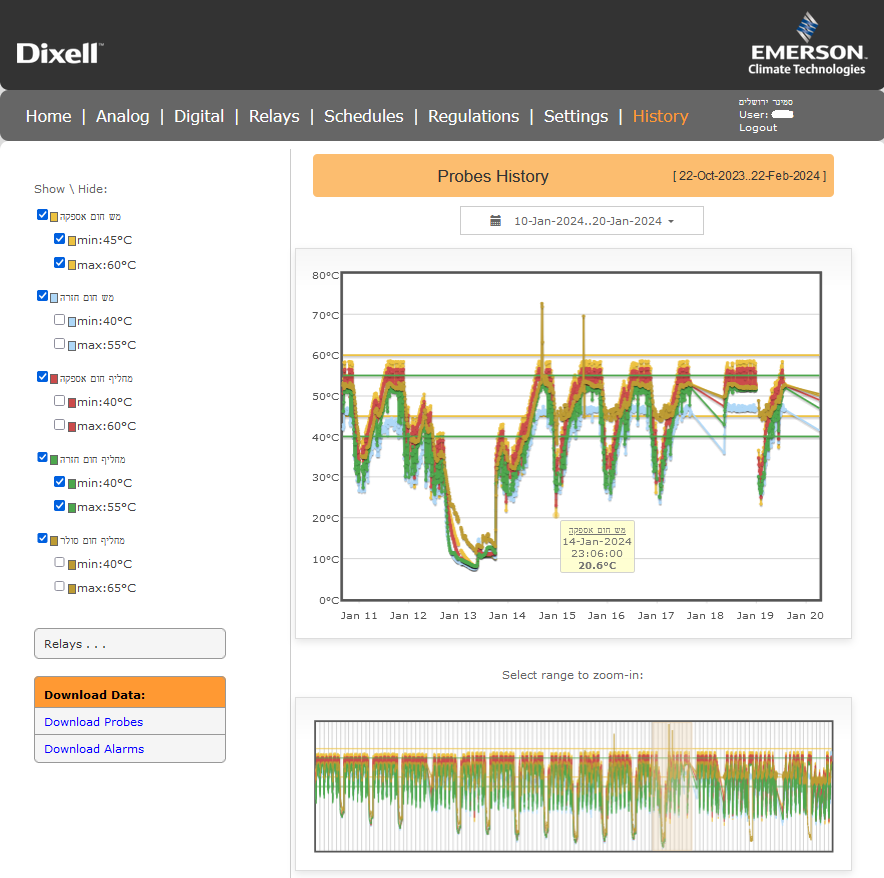Open the Settings menu

click(x=576, y=116)
